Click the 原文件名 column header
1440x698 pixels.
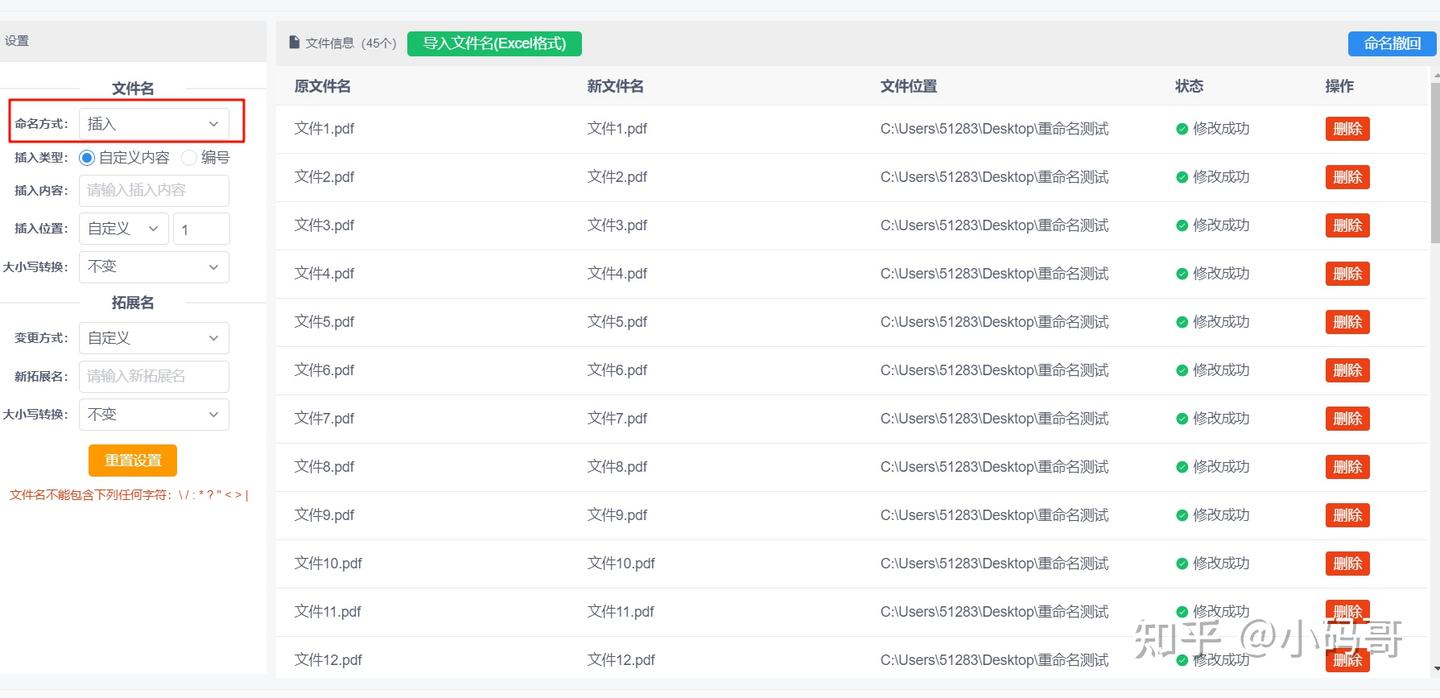click(322, 86)
